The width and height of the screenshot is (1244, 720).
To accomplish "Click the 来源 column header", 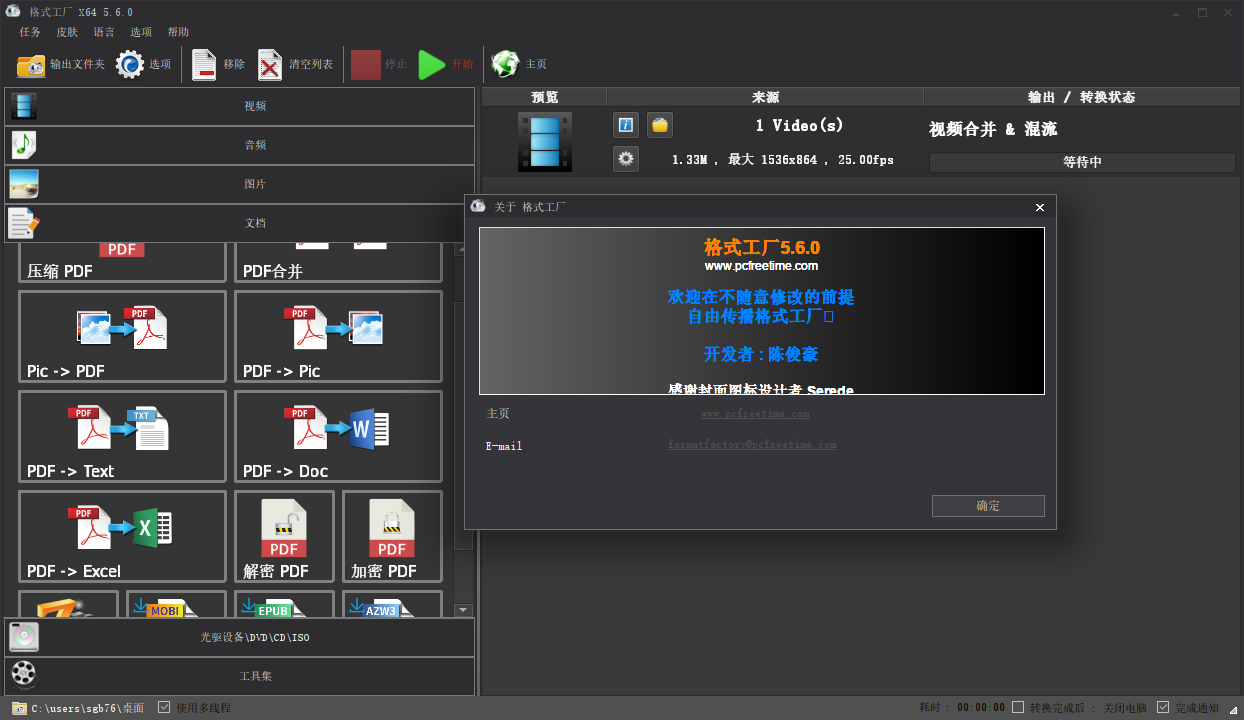I will coord(765,97).
